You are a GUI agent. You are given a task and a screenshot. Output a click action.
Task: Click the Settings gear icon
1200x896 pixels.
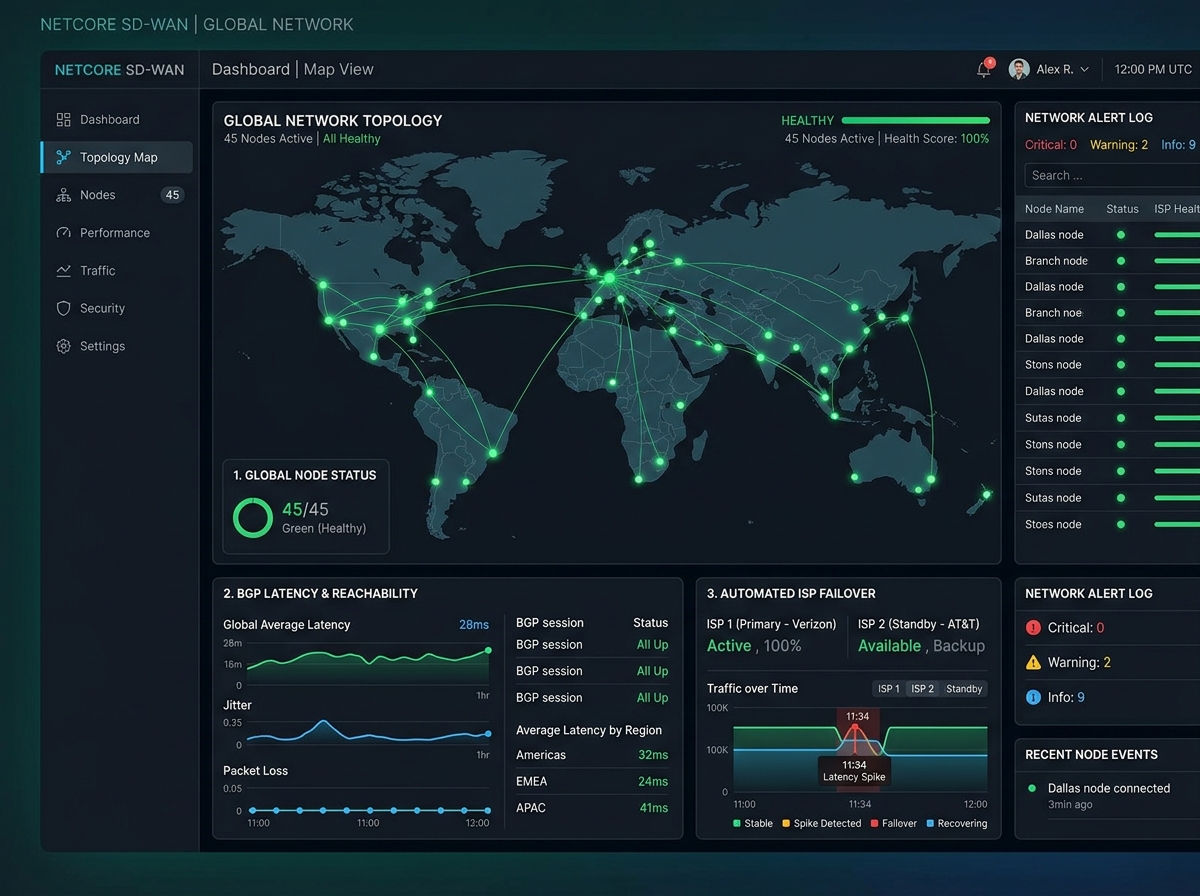[x=63, y=346]
